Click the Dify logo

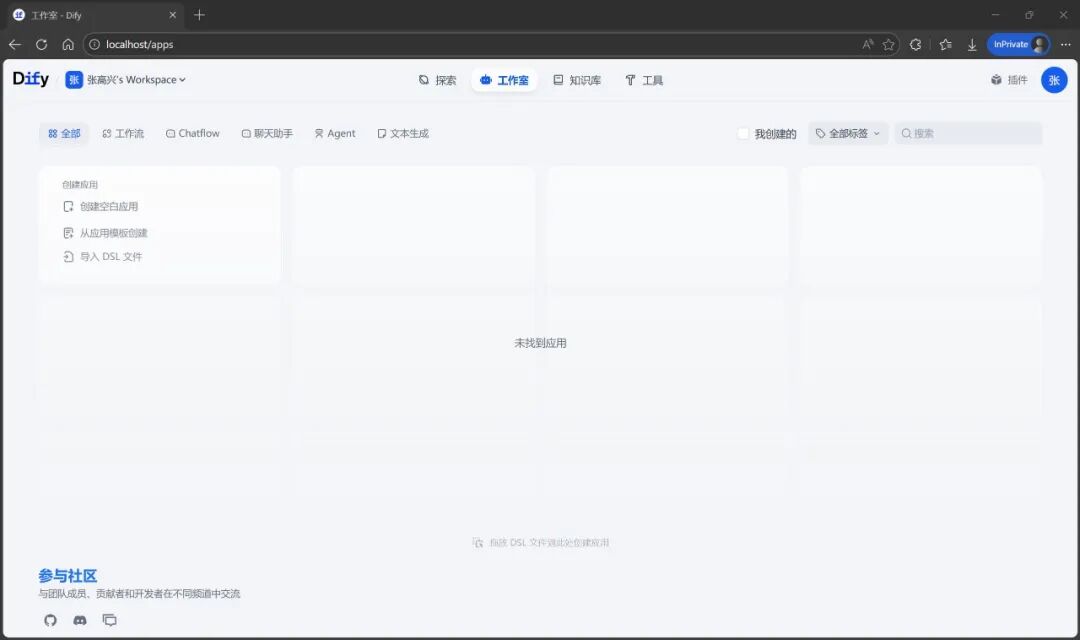pyautogui.click(x=30, y=79)
